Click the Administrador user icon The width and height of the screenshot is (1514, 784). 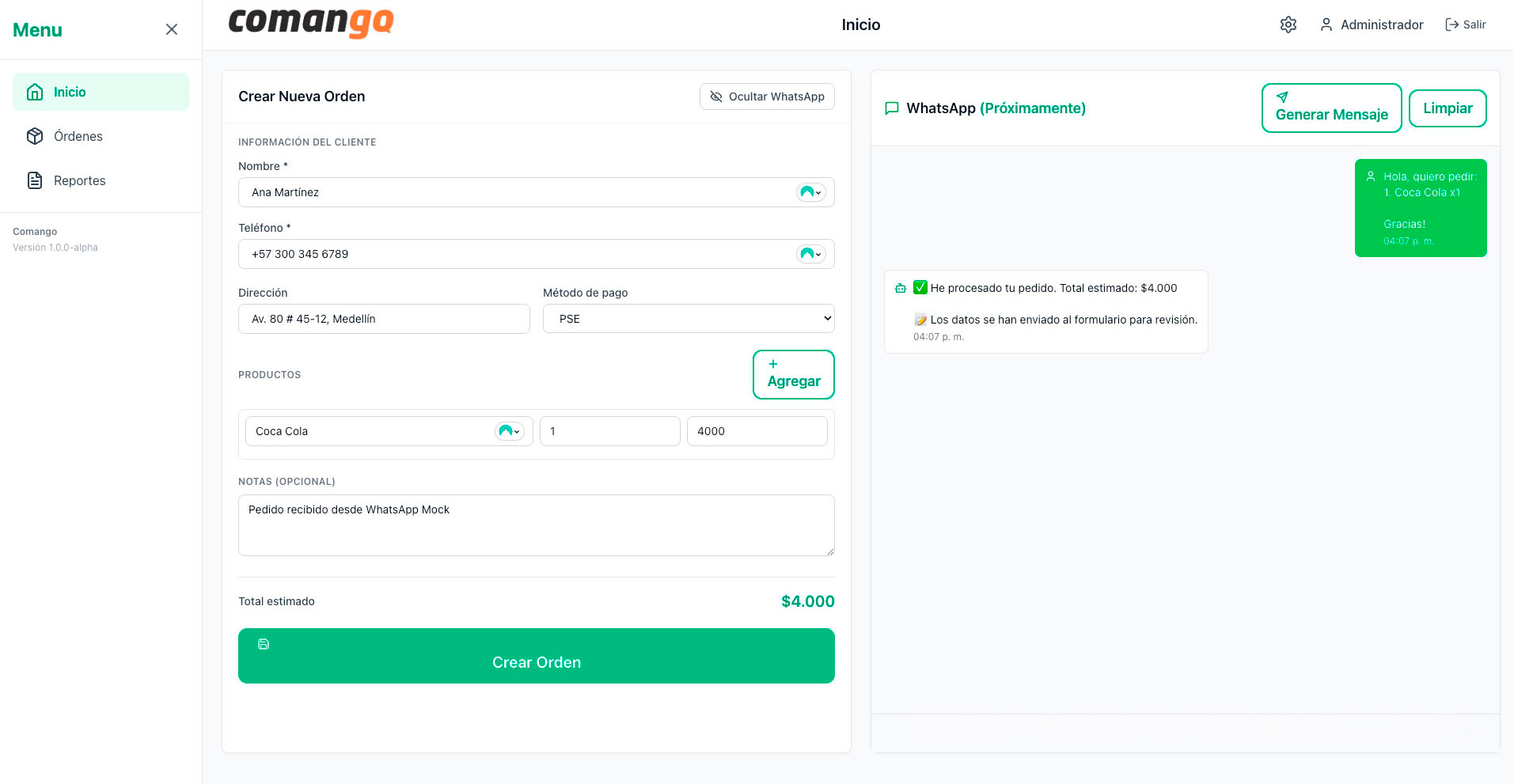[x=1326, y=25]
